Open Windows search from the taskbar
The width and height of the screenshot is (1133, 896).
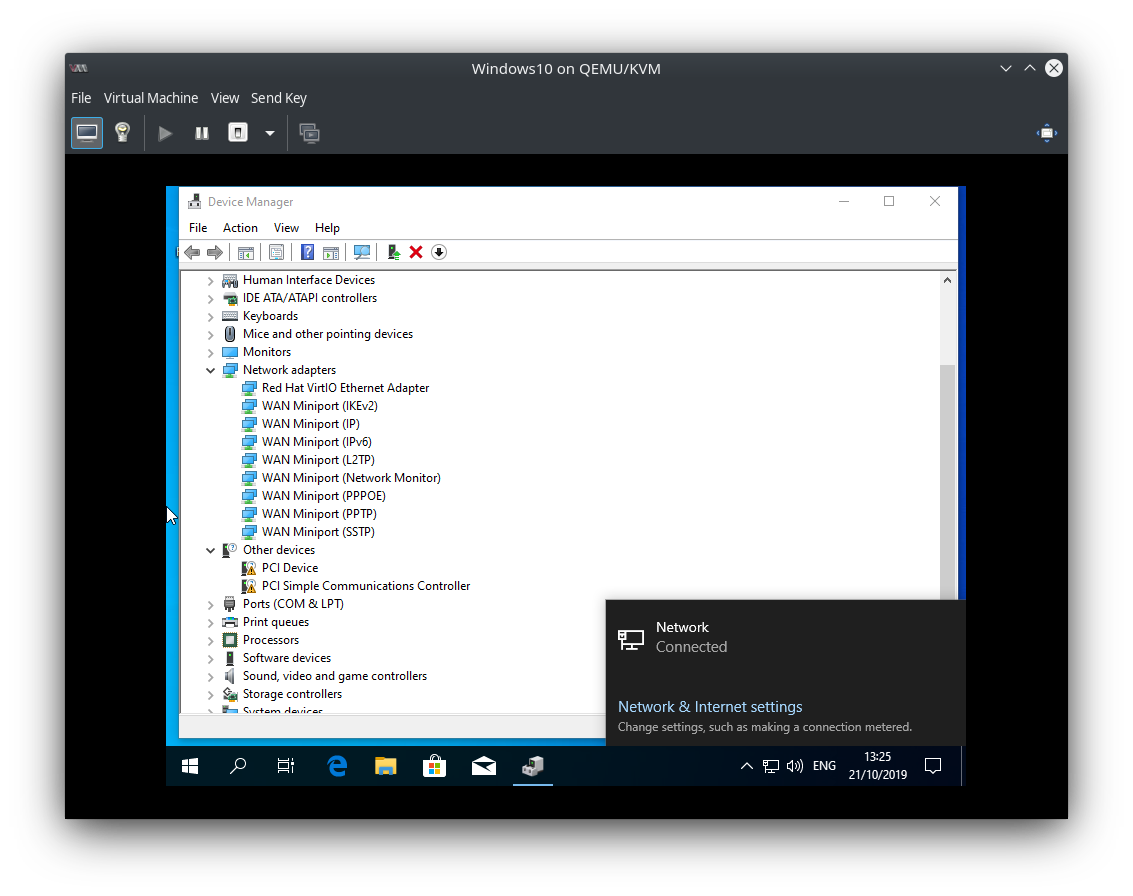tap(238, 766)
